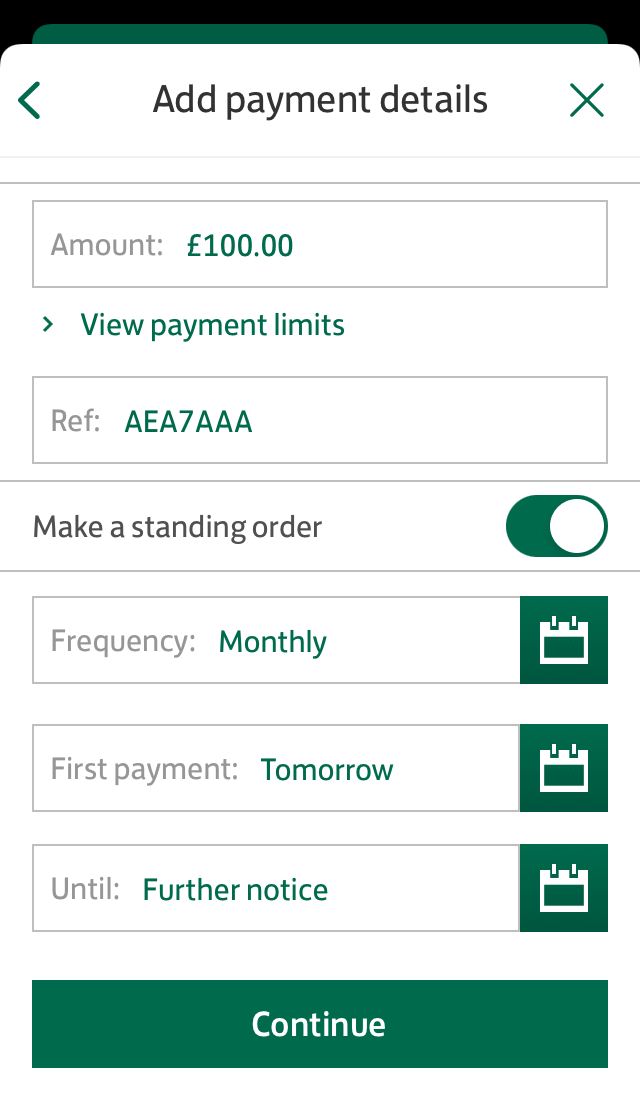Viewport: 640px width, 1100px height.
Task: Open the View payment limits link
Action: click(x=212, y=325)
